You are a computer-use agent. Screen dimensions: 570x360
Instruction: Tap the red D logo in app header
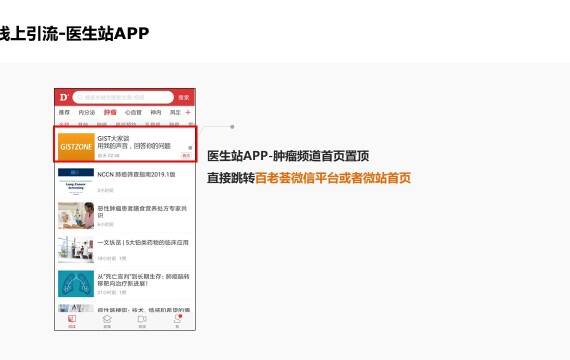tap(64, 97)
